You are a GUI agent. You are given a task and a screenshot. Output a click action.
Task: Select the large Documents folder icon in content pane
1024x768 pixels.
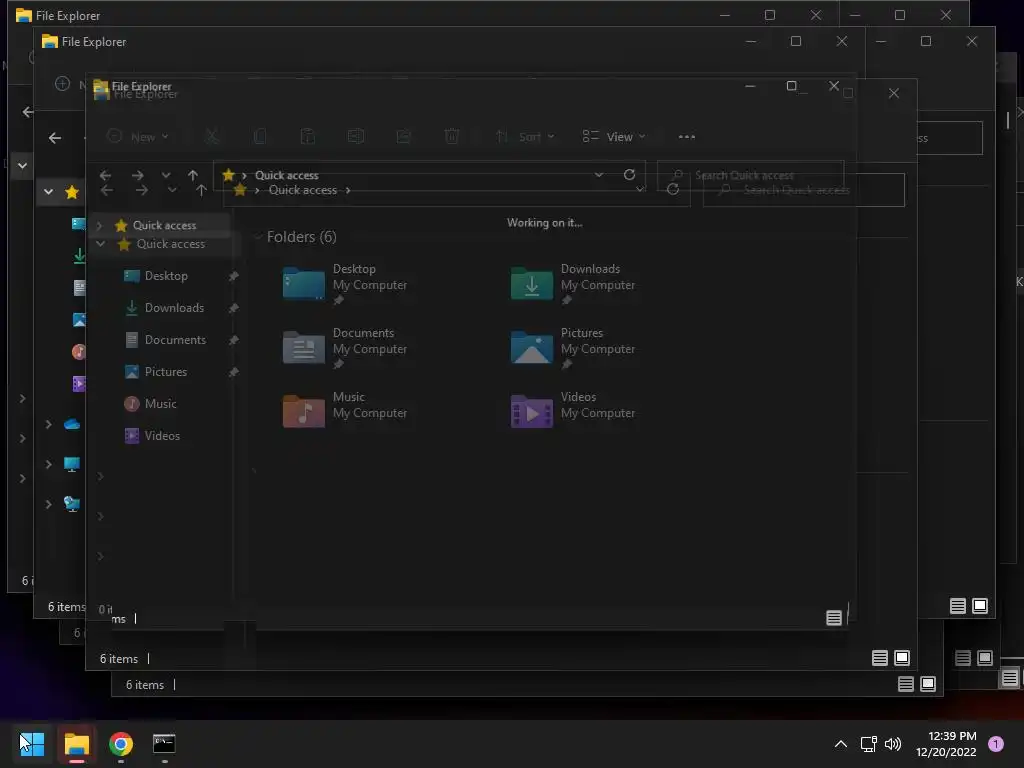click(x=304, y=347)
